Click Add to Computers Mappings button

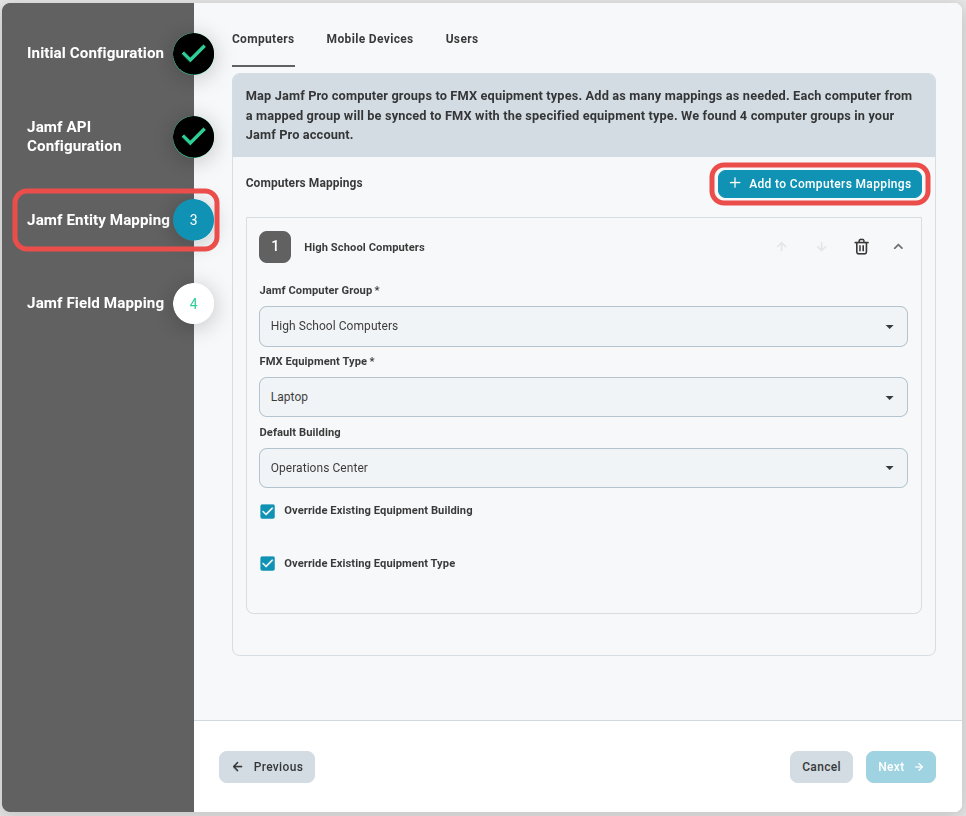click(x=820, y=184)
